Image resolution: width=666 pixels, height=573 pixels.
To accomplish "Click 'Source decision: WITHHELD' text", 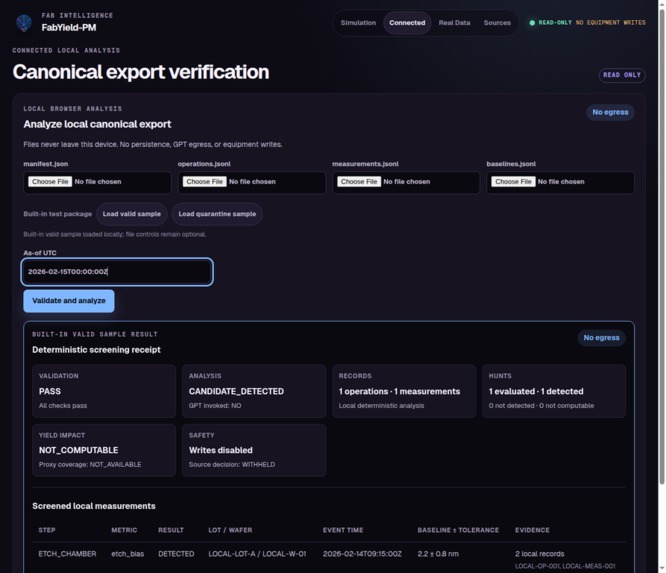I will click(232, 465).
